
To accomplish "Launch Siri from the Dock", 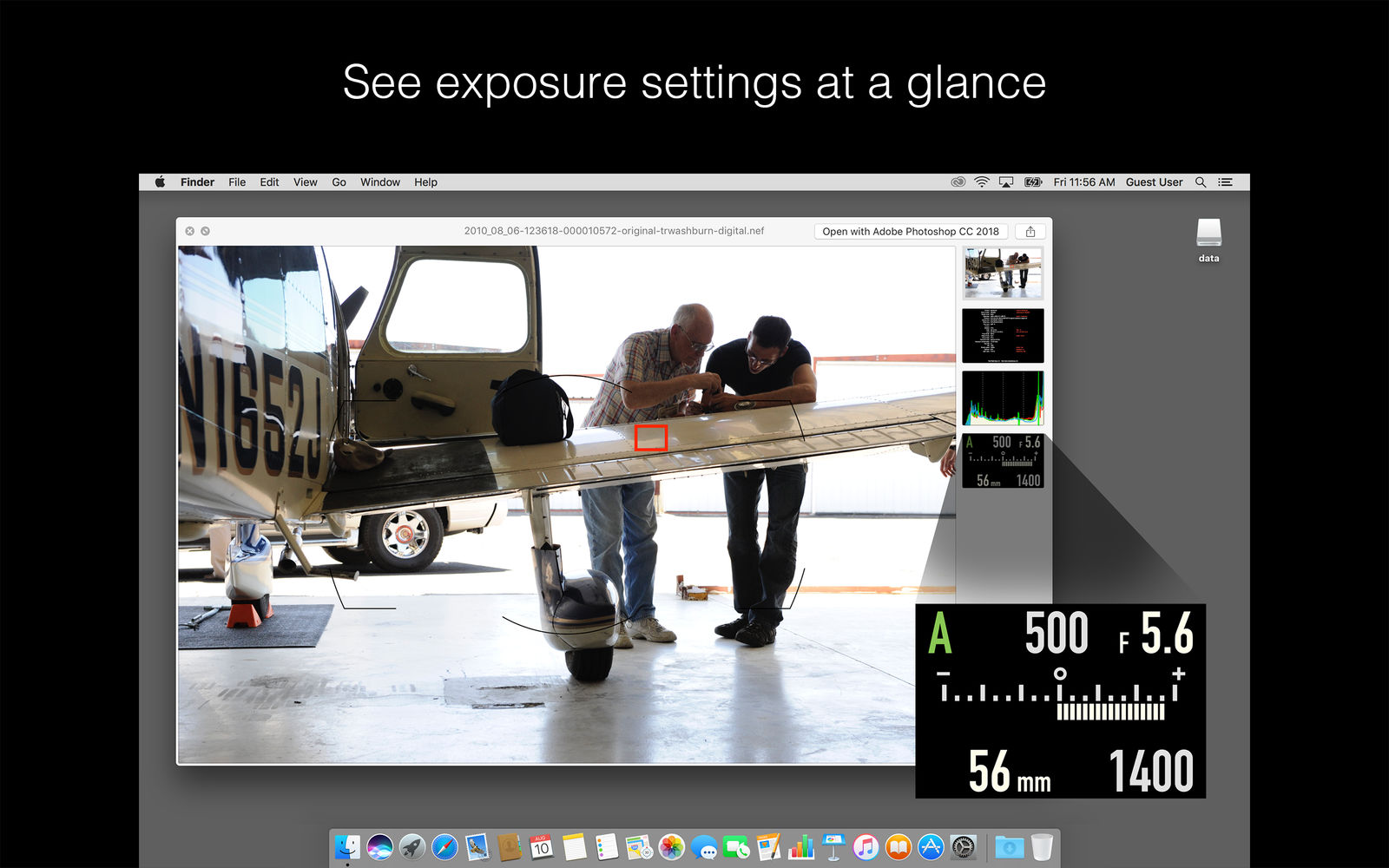I will pos(379,846).
